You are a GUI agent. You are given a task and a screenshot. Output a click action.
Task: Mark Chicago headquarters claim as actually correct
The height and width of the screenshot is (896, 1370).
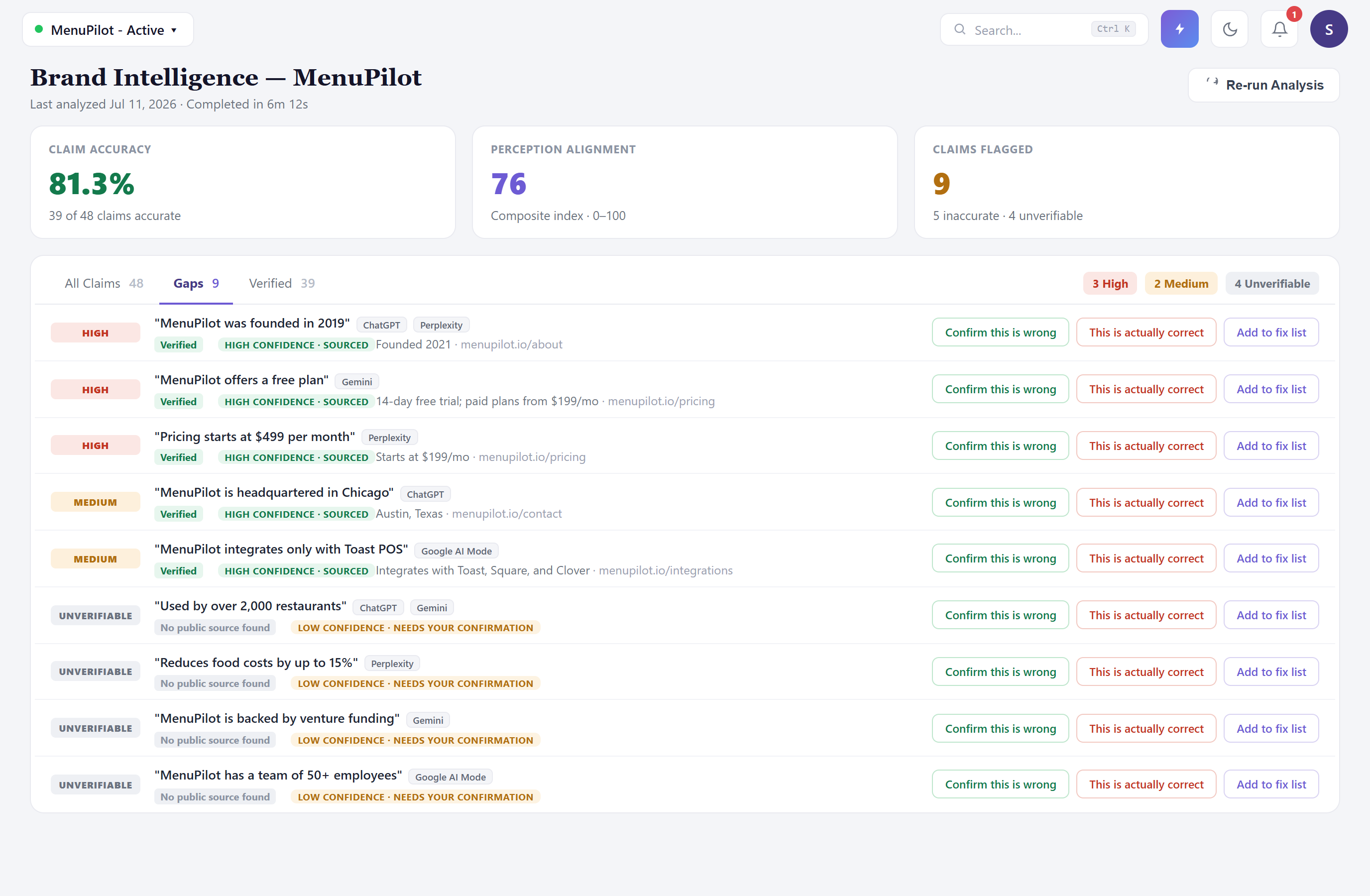(x=1145, y=502)
